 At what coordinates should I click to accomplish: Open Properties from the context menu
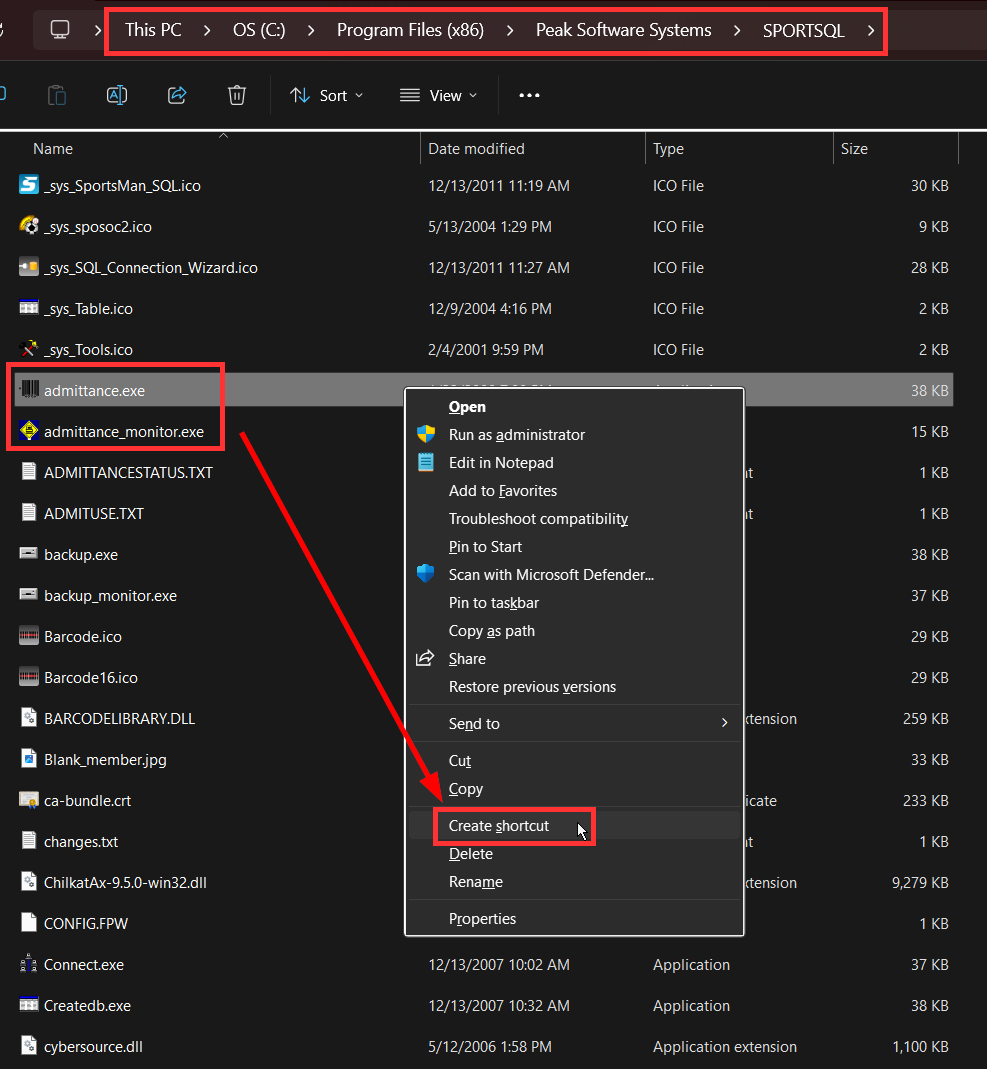point(482,919)
